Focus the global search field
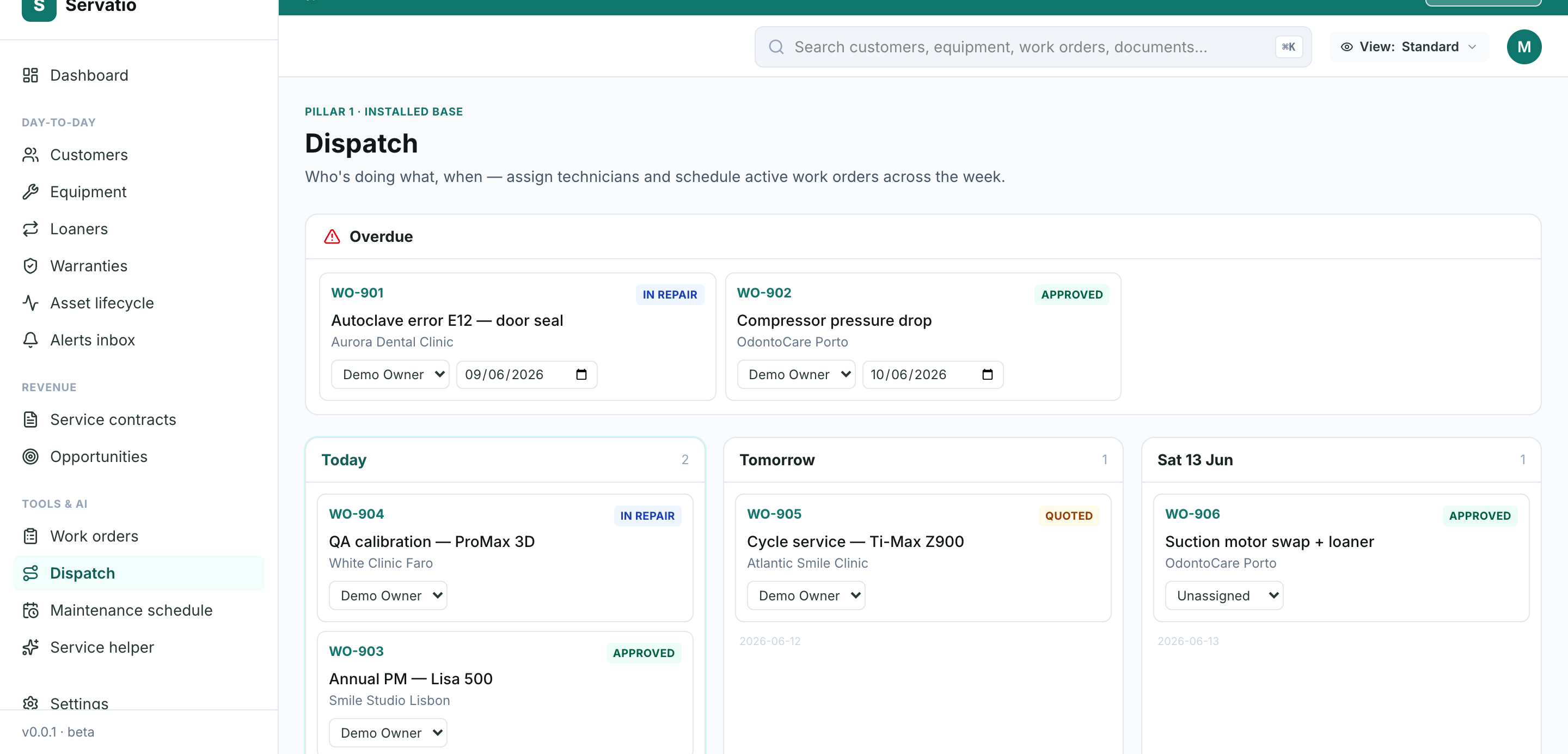 point(1032,47)
